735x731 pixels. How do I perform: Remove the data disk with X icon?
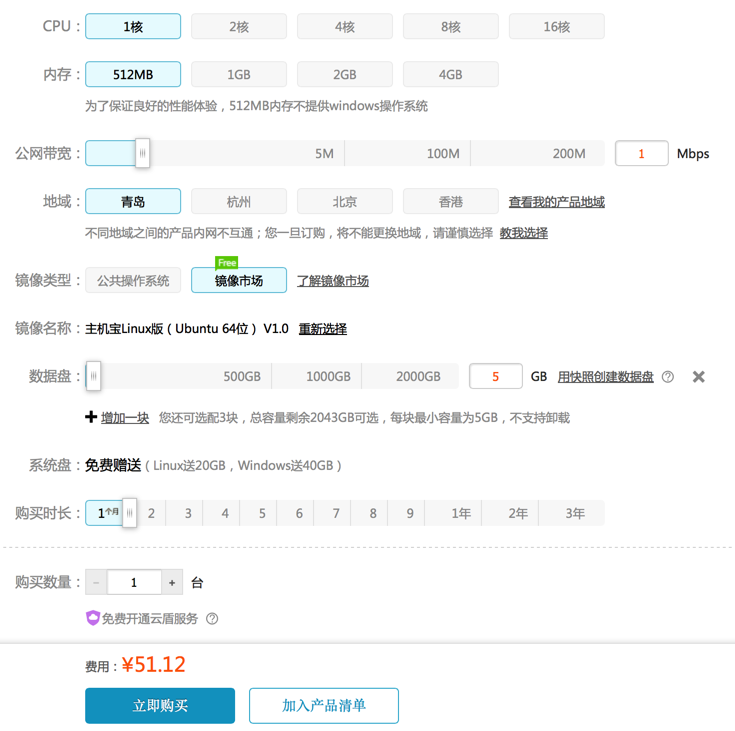coord(698,377)
